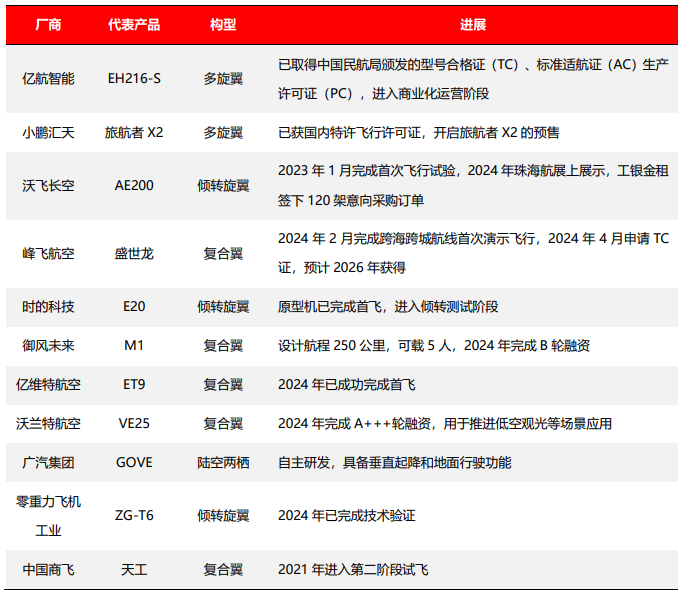The height and width of the screenshot is (600, 685).
Task: Select the 时的科技 manufacturer cell
Action: pos(48,307)
